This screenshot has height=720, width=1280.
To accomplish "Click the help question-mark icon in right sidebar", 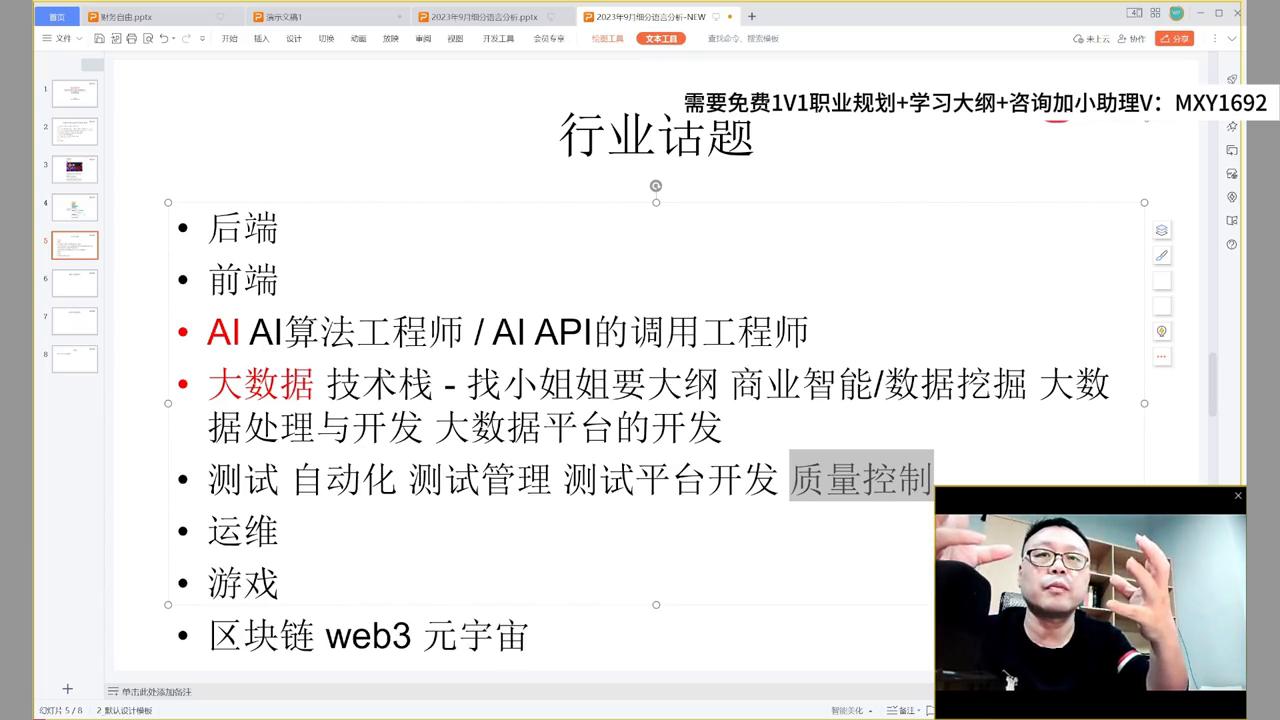I will pos(1231,244).
